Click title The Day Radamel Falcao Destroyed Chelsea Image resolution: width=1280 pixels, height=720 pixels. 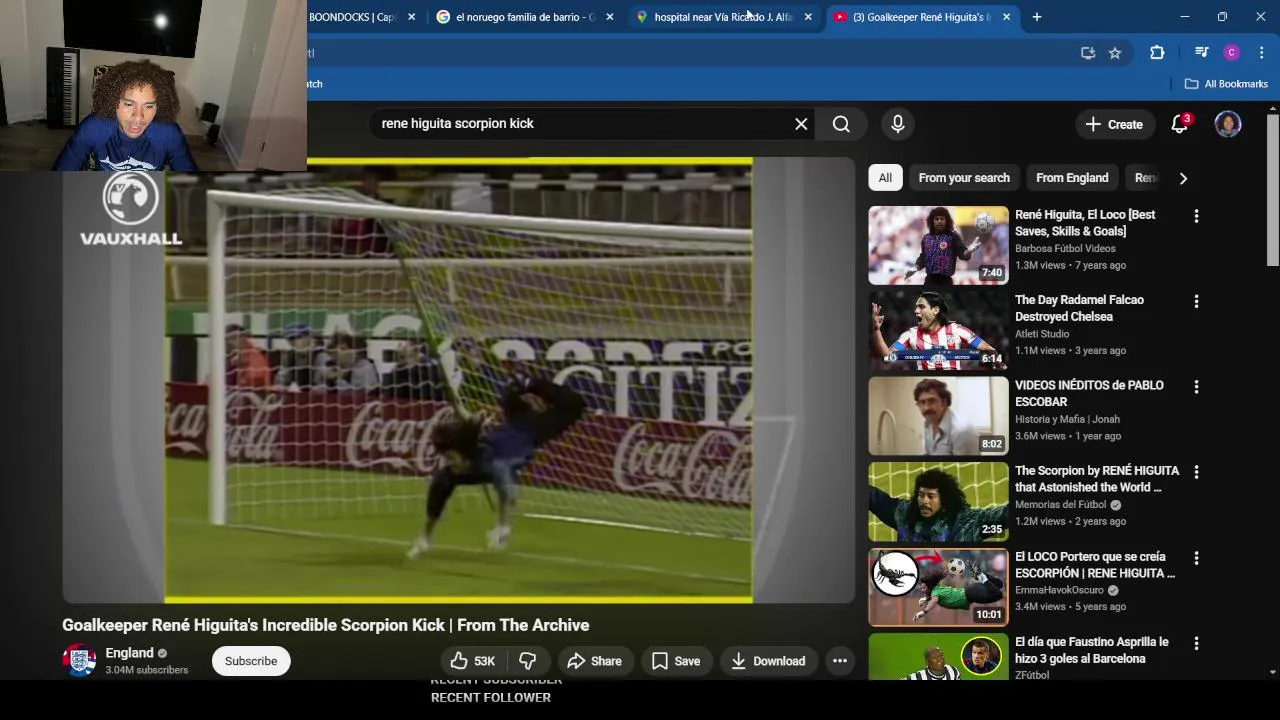click(1079, 308)
